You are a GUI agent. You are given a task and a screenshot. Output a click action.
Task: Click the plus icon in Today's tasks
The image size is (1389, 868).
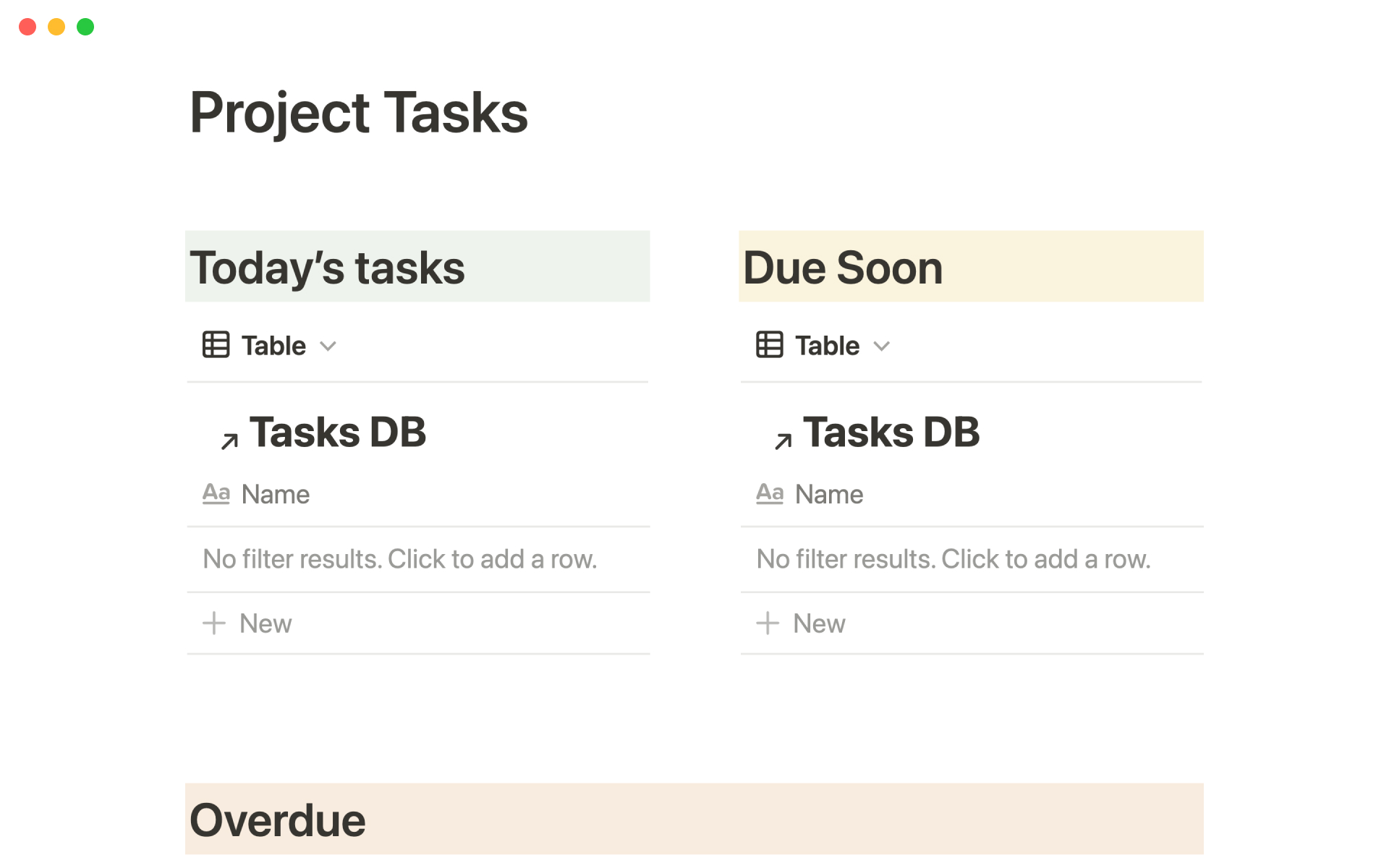click(214, 623)
